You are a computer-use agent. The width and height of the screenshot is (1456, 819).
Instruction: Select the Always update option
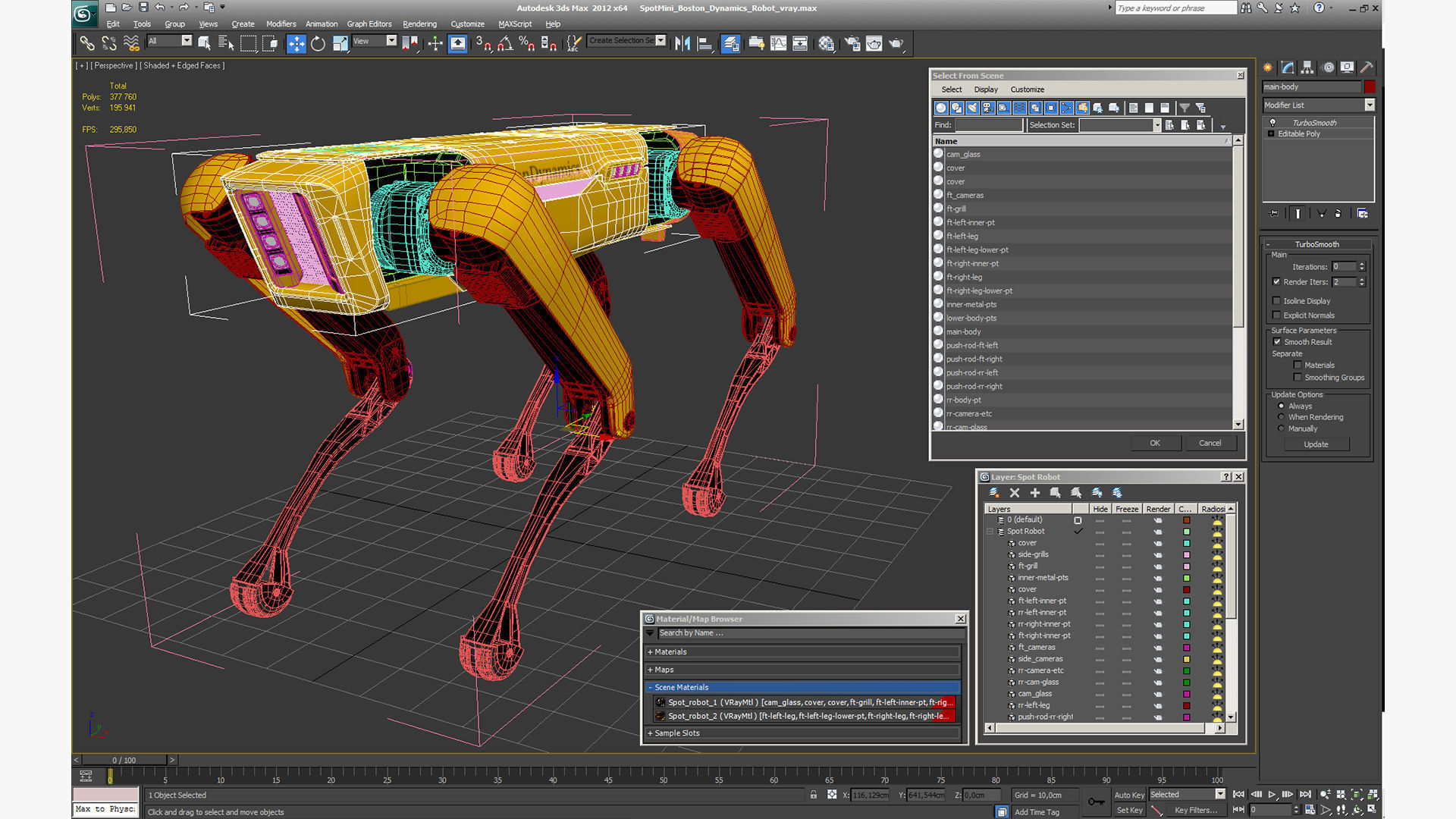click(x=1282, y=406)
